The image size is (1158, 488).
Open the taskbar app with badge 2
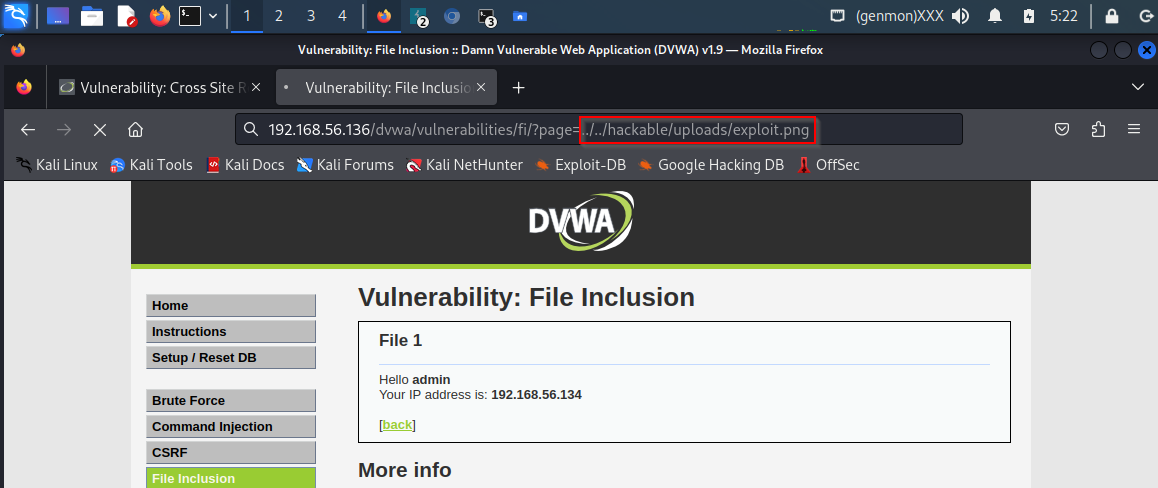tap(419, 16)
